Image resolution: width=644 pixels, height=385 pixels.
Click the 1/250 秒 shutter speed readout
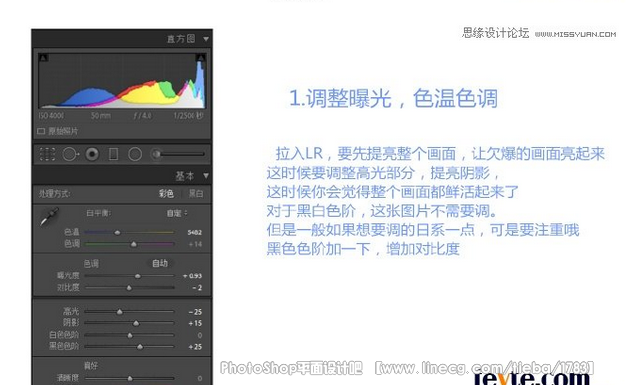coord(189,116)
